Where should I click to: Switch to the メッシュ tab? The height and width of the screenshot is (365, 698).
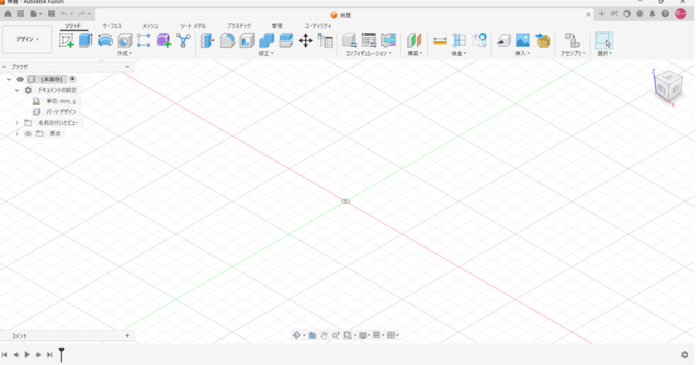(150, 26)
